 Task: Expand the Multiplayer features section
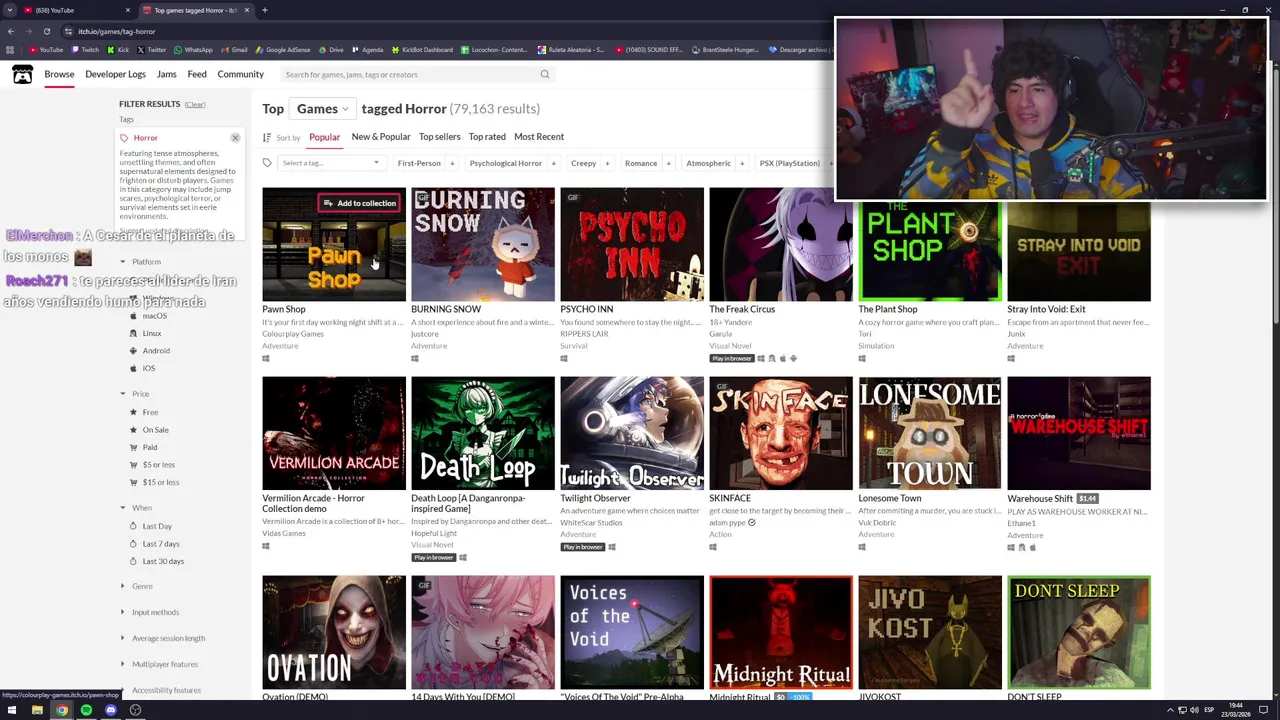pos(159,664)
